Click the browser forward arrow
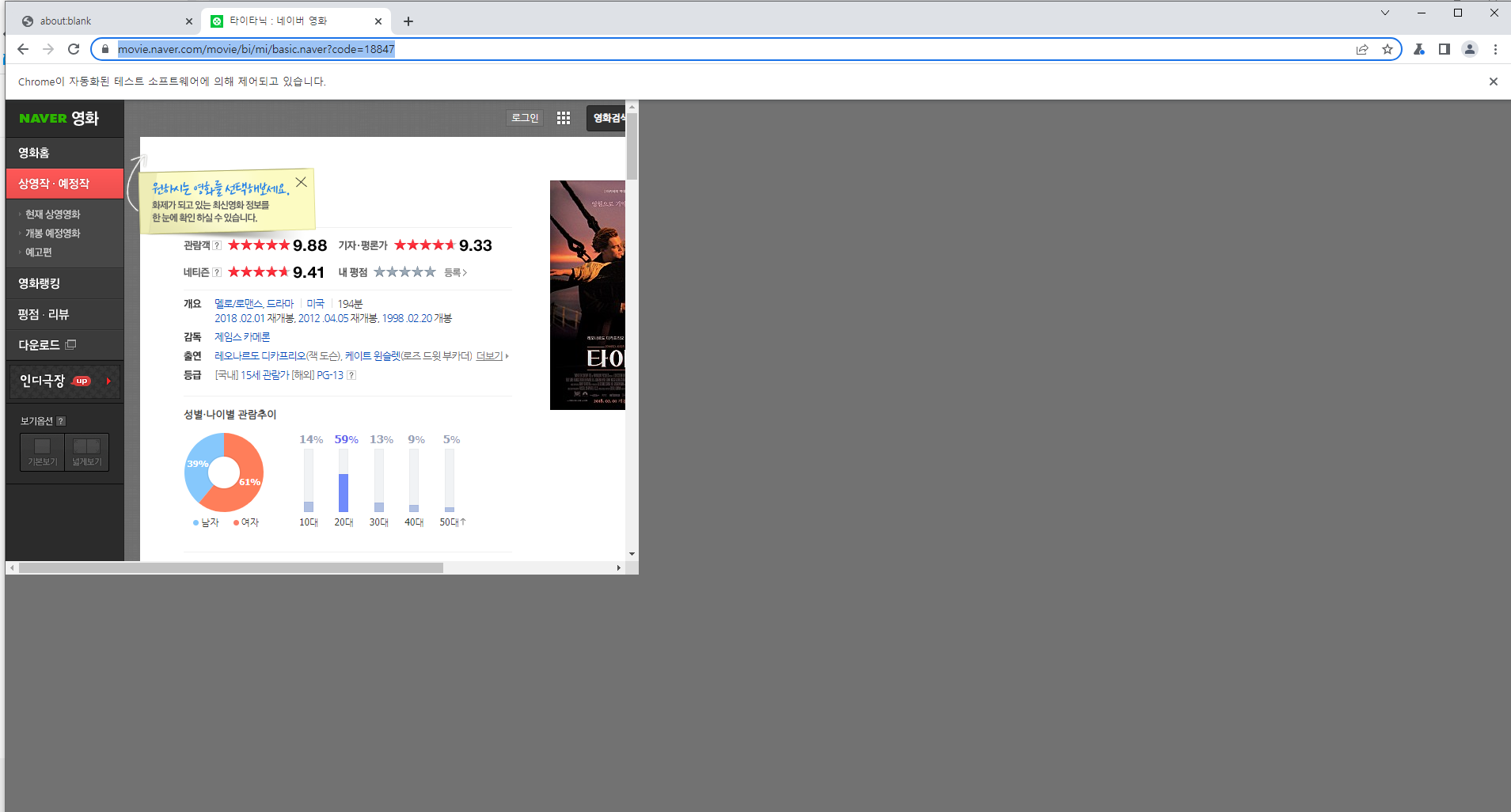This screenshot has width=1511, height=812. click(48, 49)
